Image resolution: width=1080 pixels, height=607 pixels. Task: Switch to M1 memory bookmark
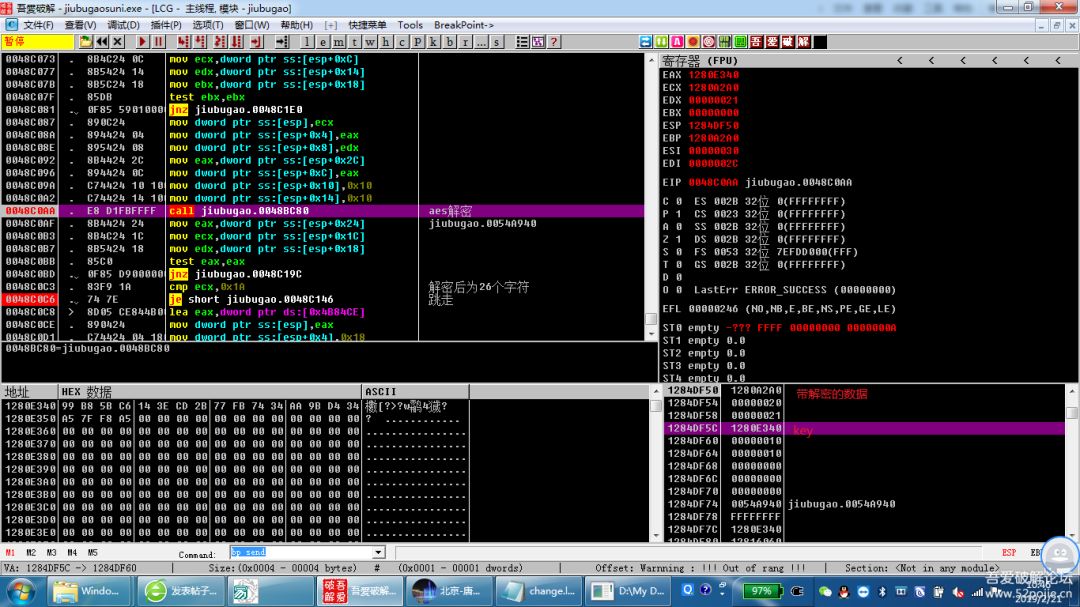point(10,552)
